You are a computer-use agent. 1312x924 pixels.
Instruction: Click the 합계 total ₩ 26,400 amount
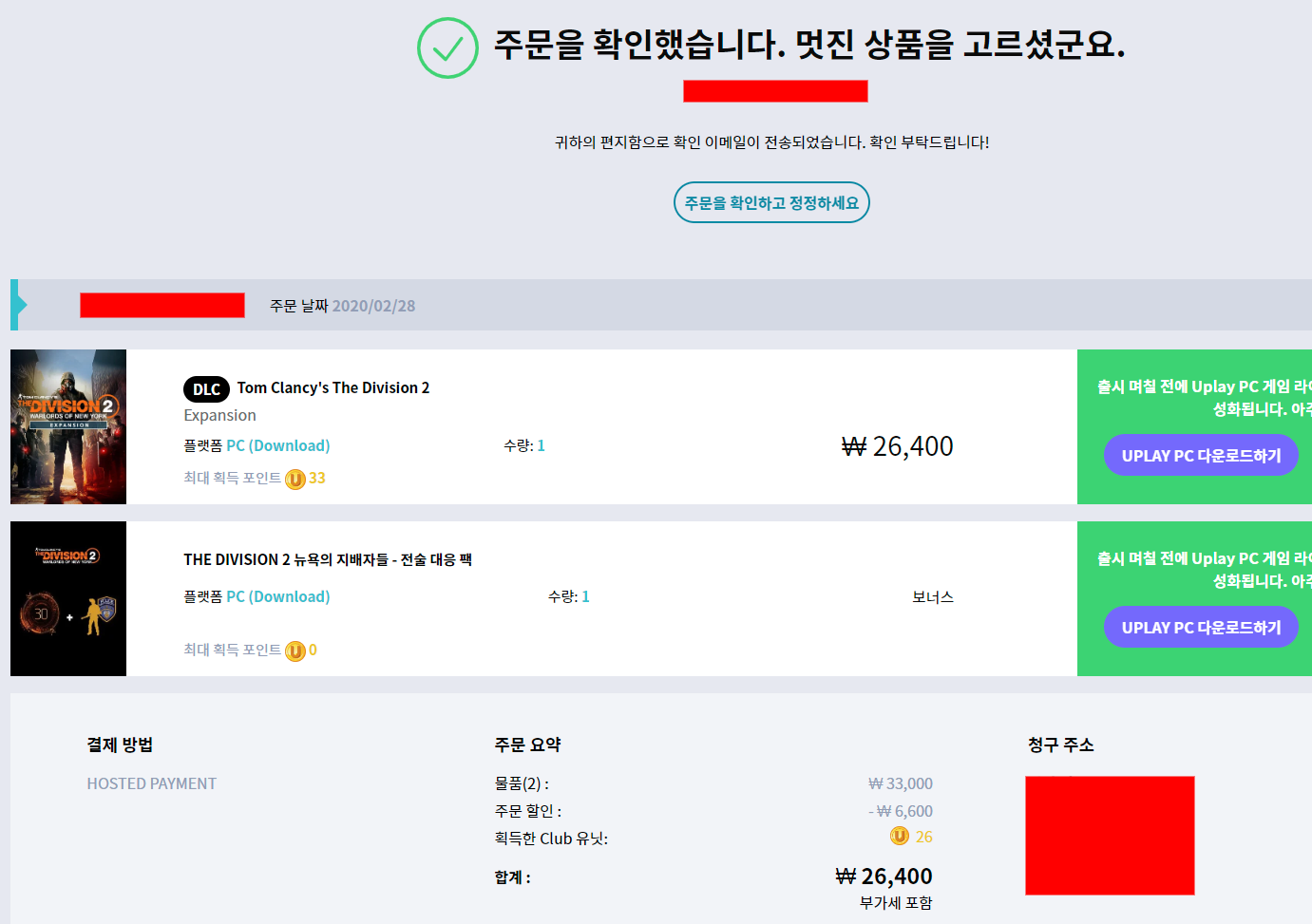coord(884,877)
